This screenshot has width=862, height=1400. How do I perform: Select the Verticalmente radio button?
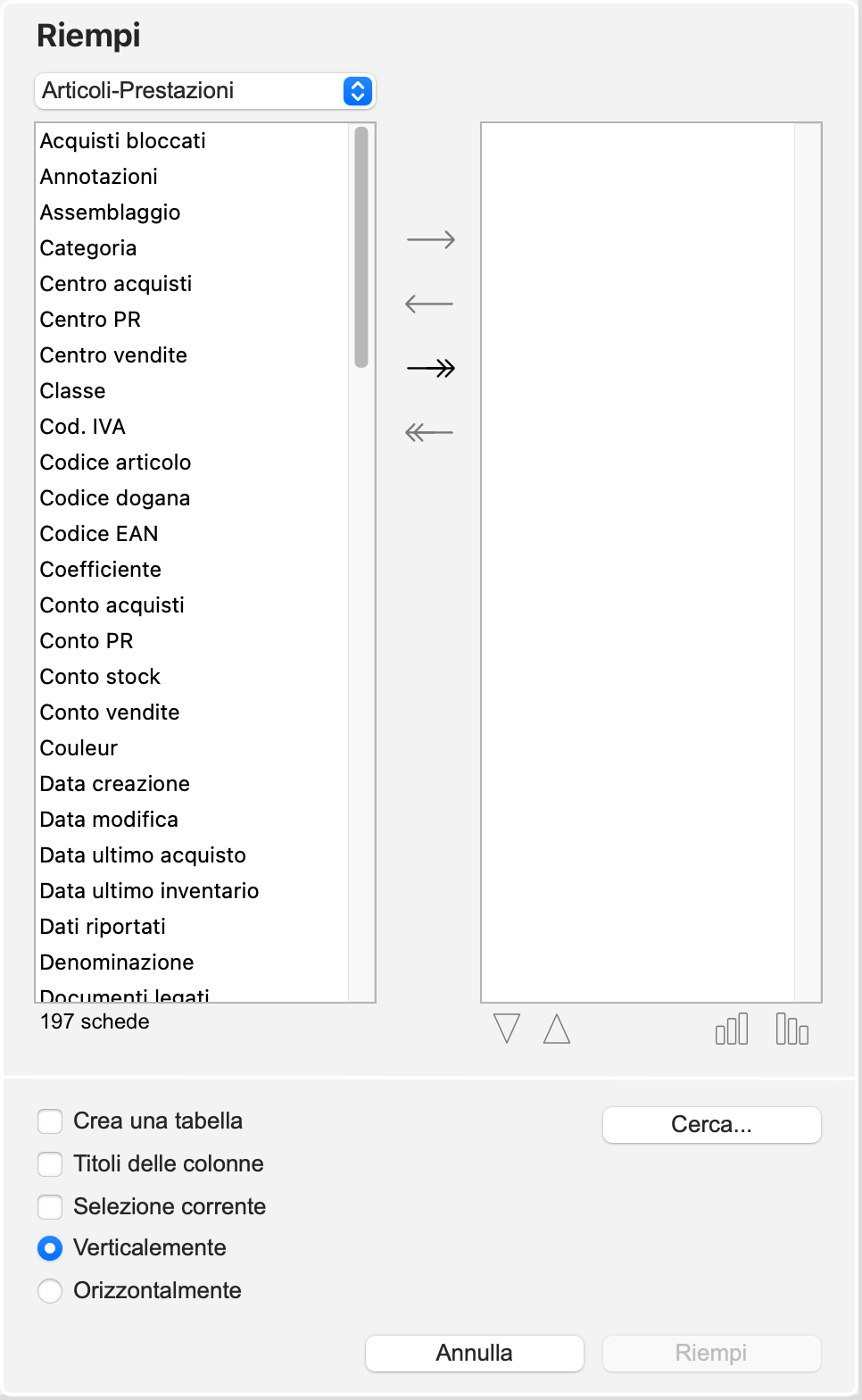click(50, 1248)
